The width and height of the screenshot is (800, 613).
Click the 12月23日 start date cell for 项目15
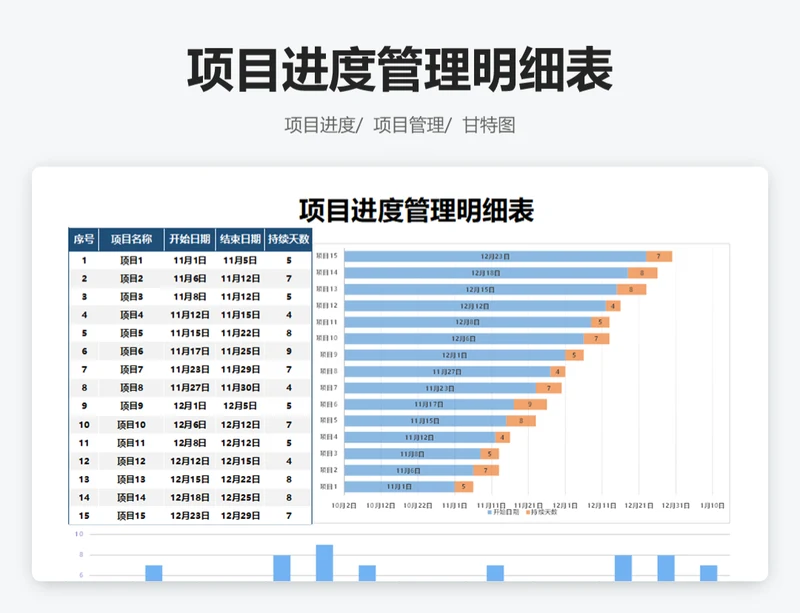coord(190,516)
